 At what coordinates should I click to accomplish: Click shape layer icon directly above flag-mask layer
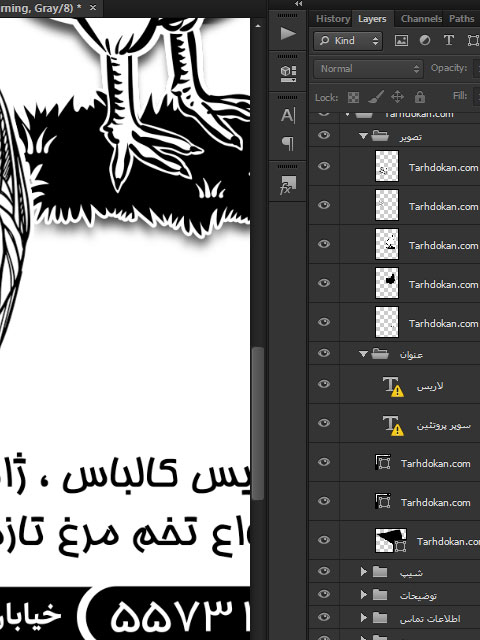[383, 501]
